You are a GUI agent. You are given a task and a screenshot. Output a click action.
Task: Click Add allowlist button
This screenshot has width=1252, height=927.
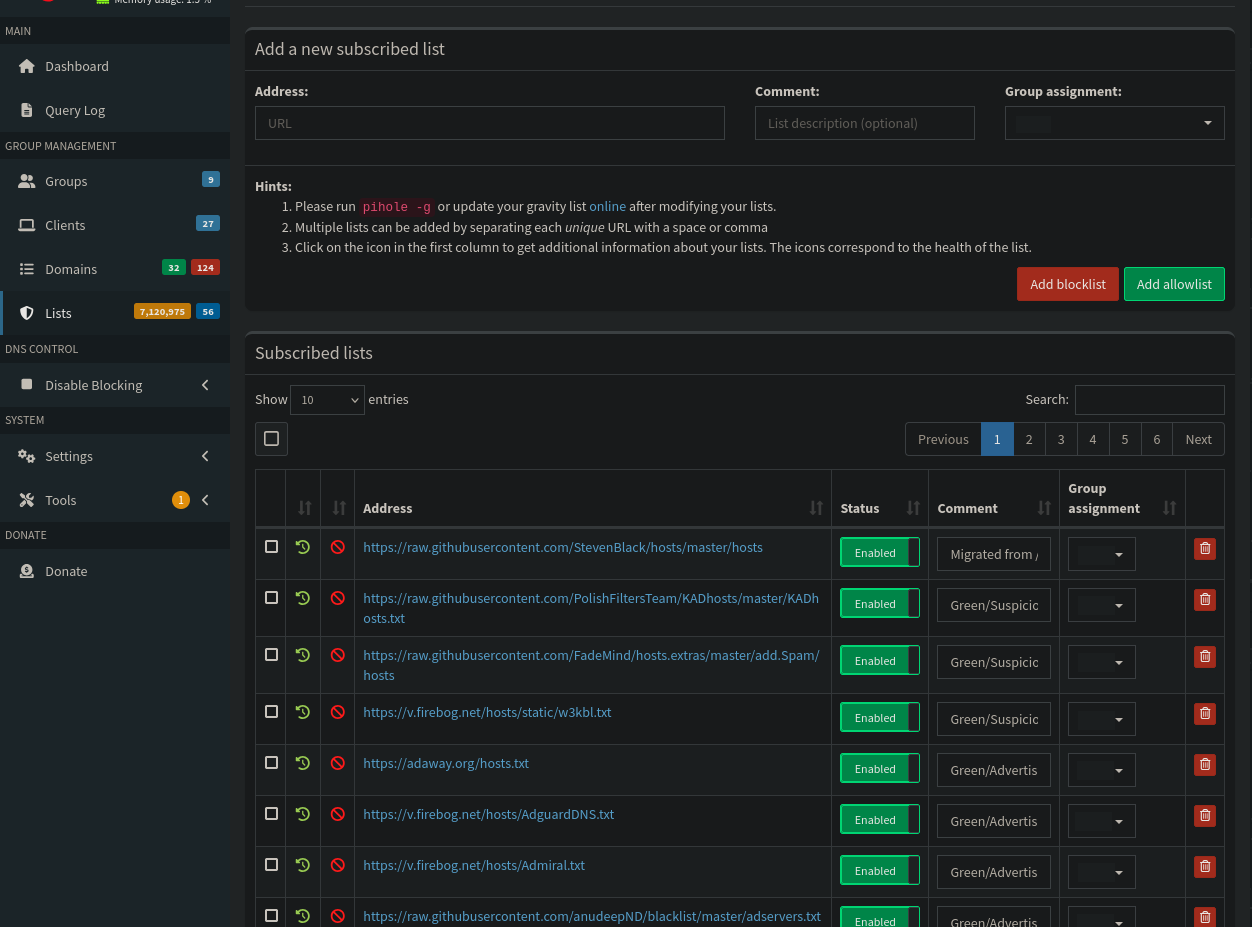1174,284
